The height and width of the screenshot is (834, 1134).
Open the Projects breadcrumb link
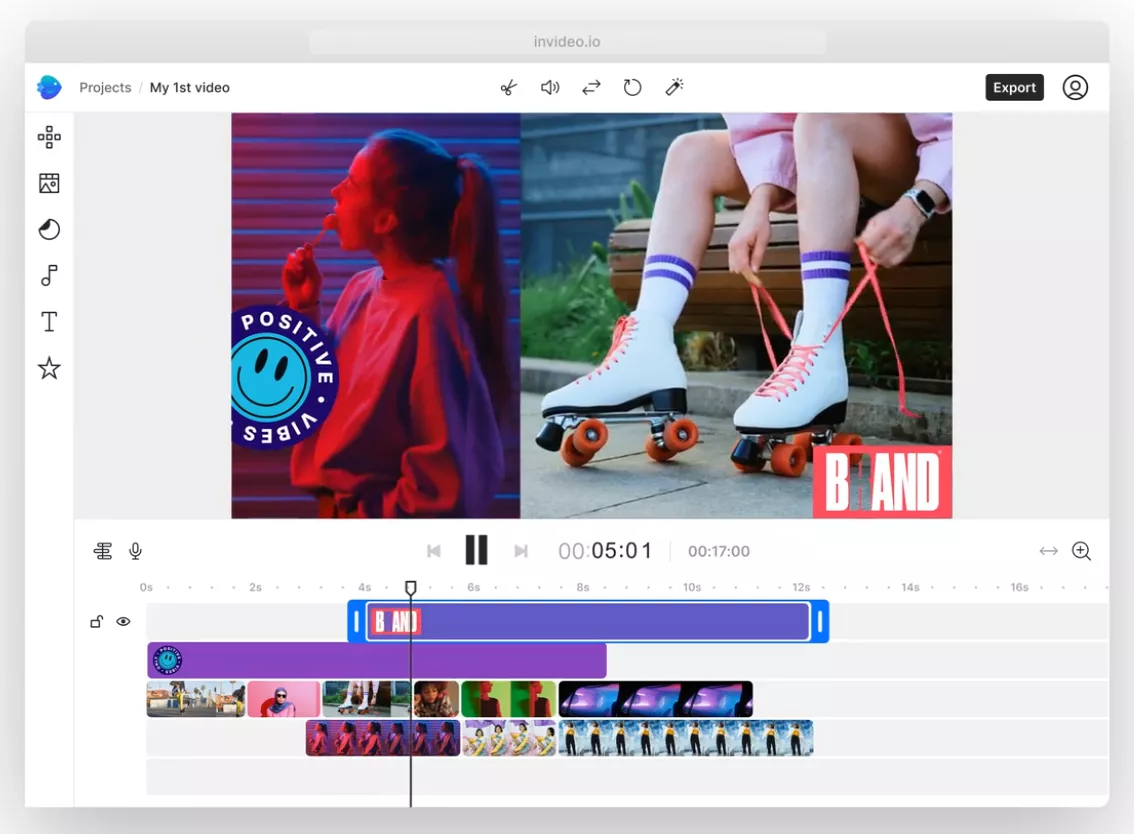tap(105, 88)
